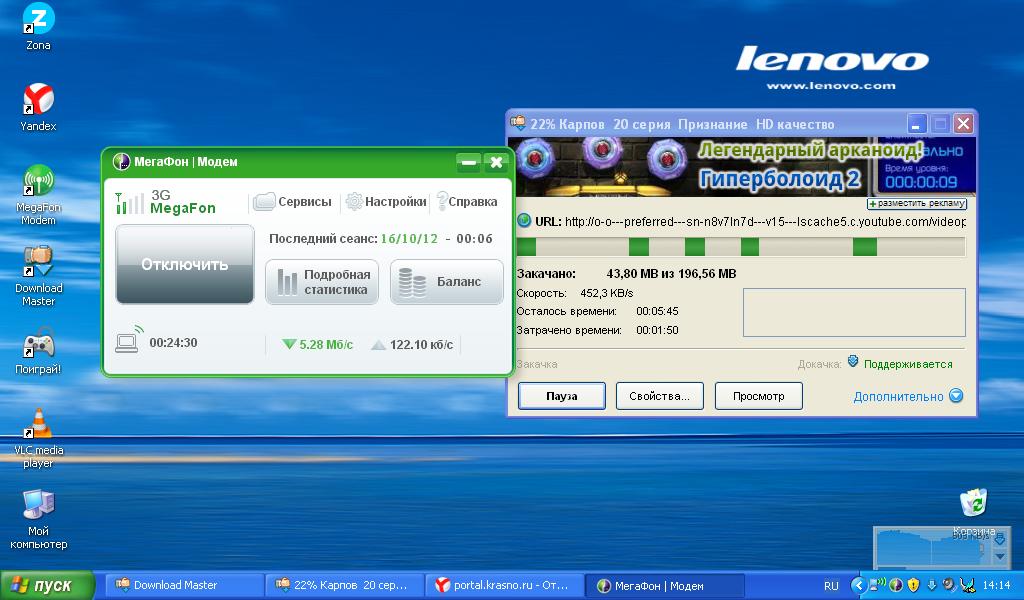Click the laptop connection icon beside 00:24:30
Image resolution: width=1024 pixels, height=600 pixels.
(x=129, y=339)
